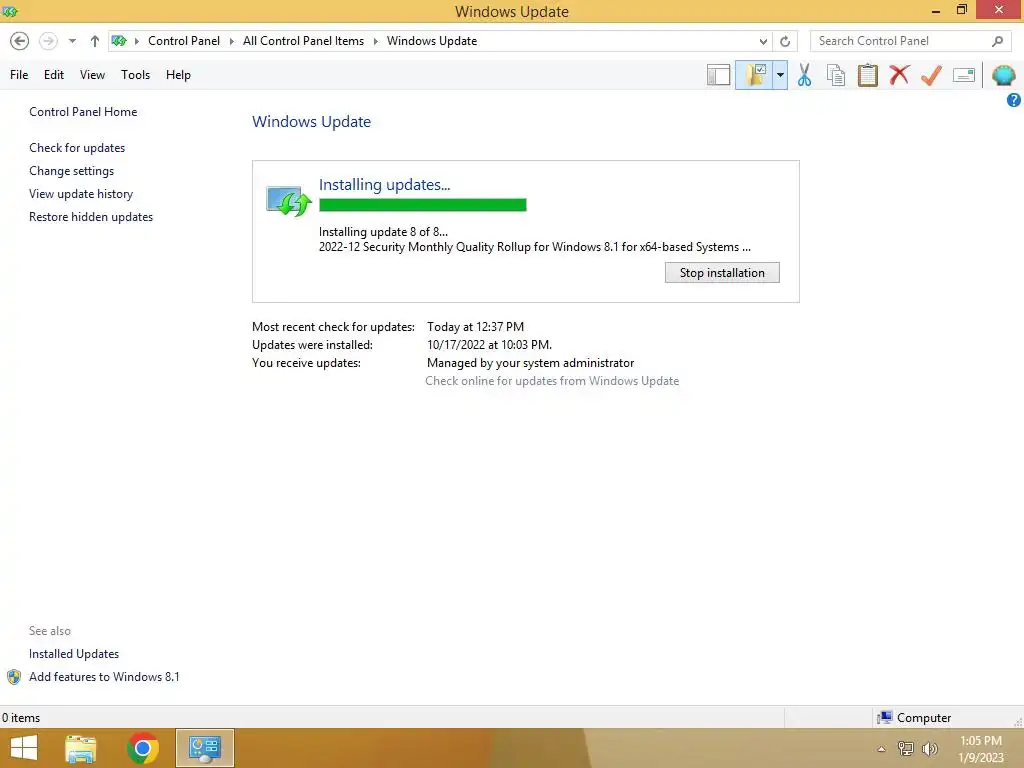Go to Control Panel Home

click(83, 112)
